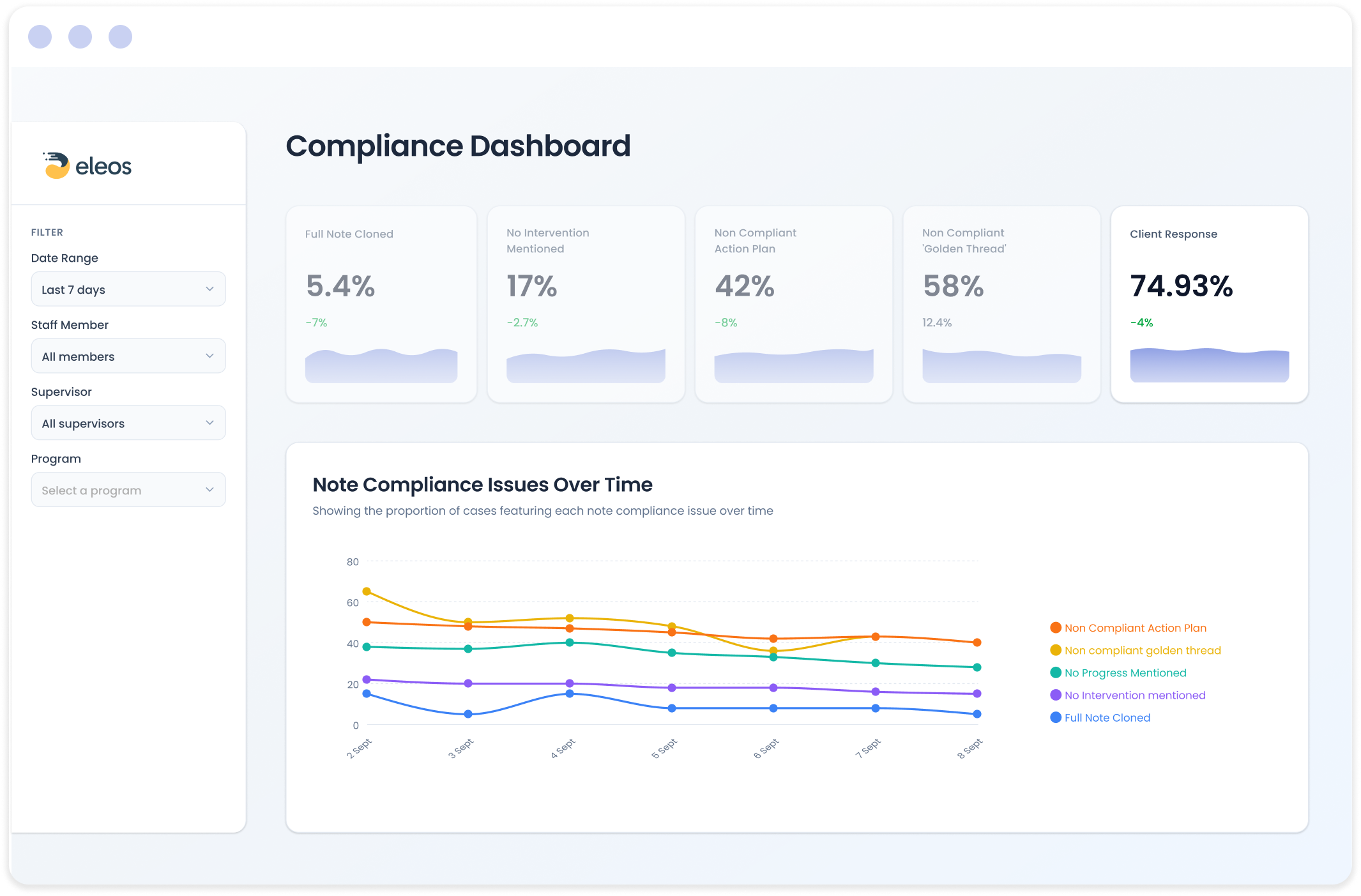Select the Full Note Cloned card
Screen dimensions: 1361x896
(x=381, y=303)
